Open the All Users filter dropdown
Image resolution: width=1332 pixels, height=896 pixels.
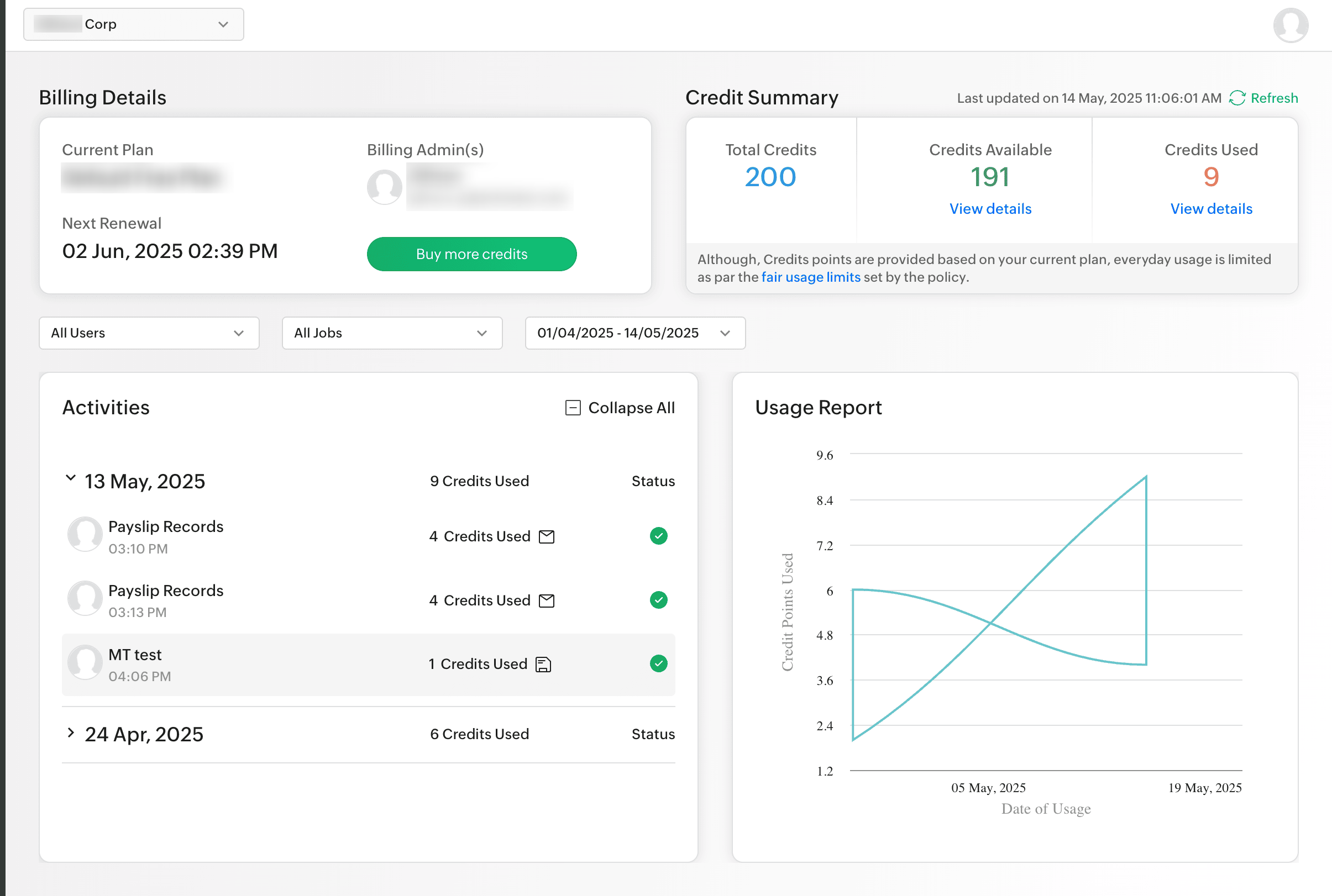point(149,333)
